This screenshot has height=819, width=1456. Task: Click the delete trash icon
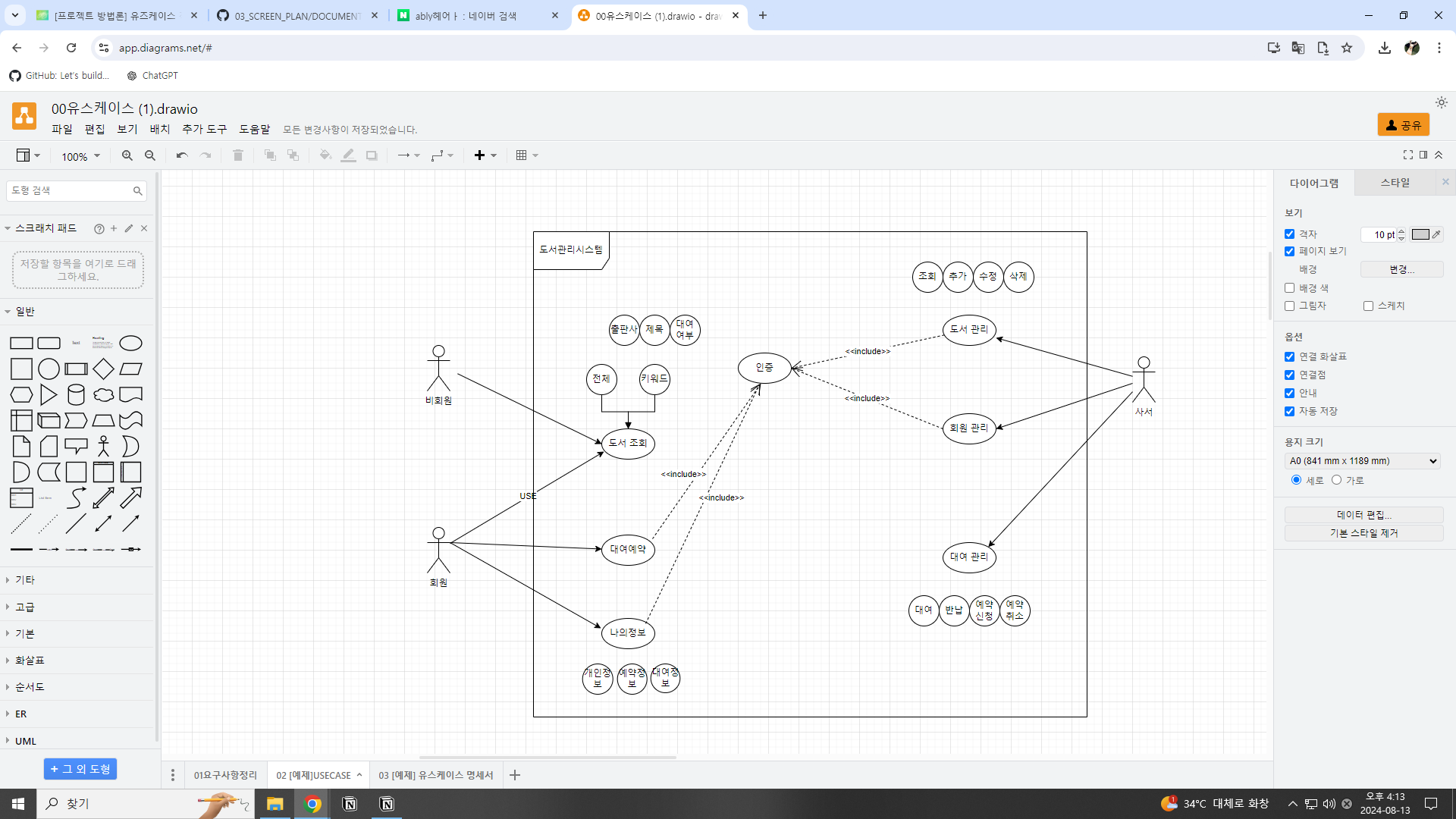(x=238, y=155)
